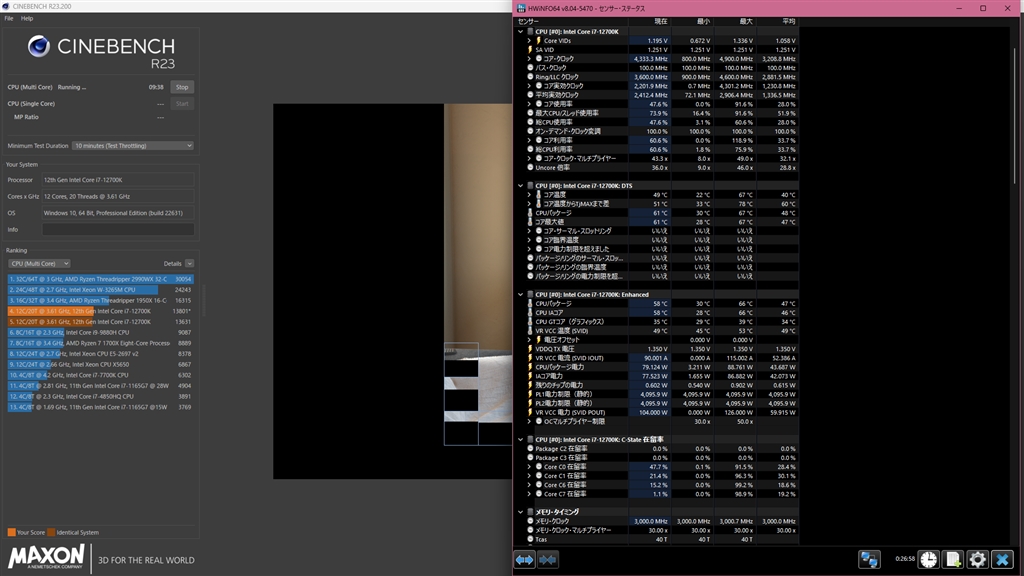The height and width of the screenshot is (576, 1024).
Task: Select ranking row AMD Ryzen Threadripper 2990WX
Action: pos(101,279)
